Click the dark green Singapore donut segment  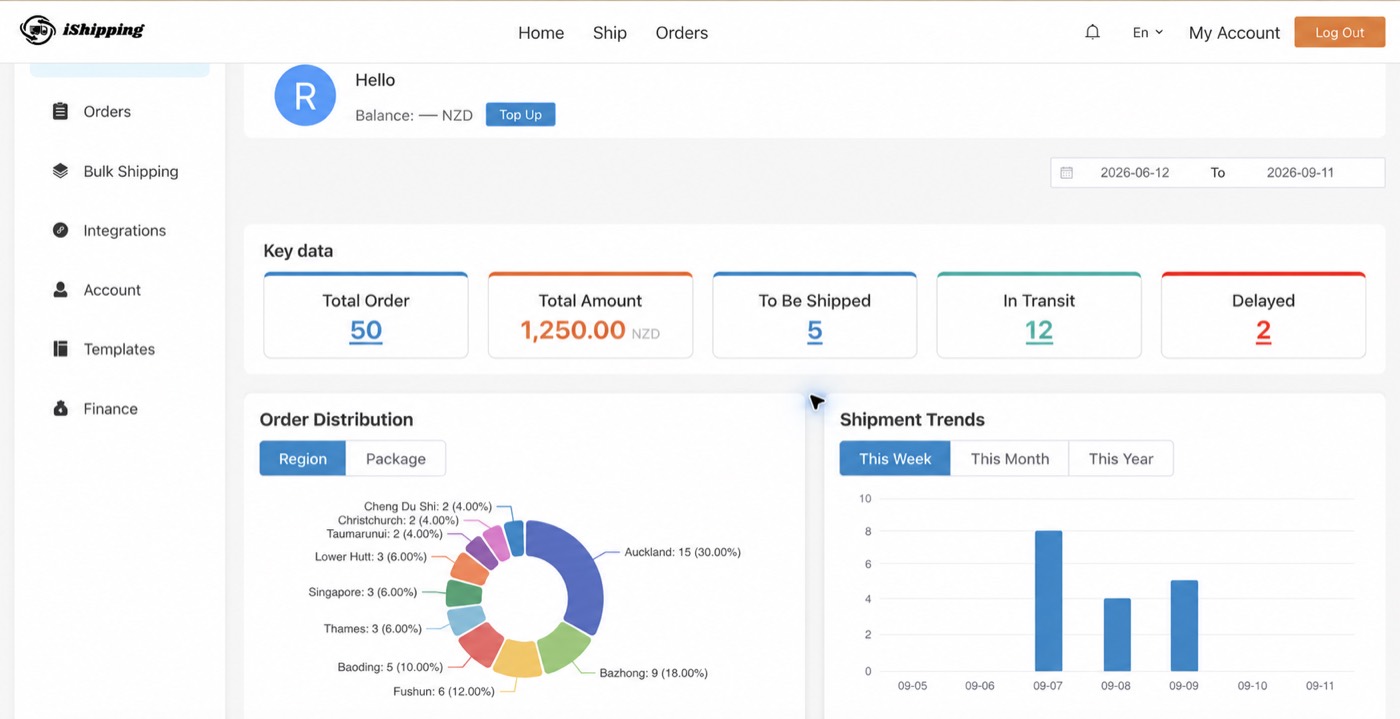[464, 594]
